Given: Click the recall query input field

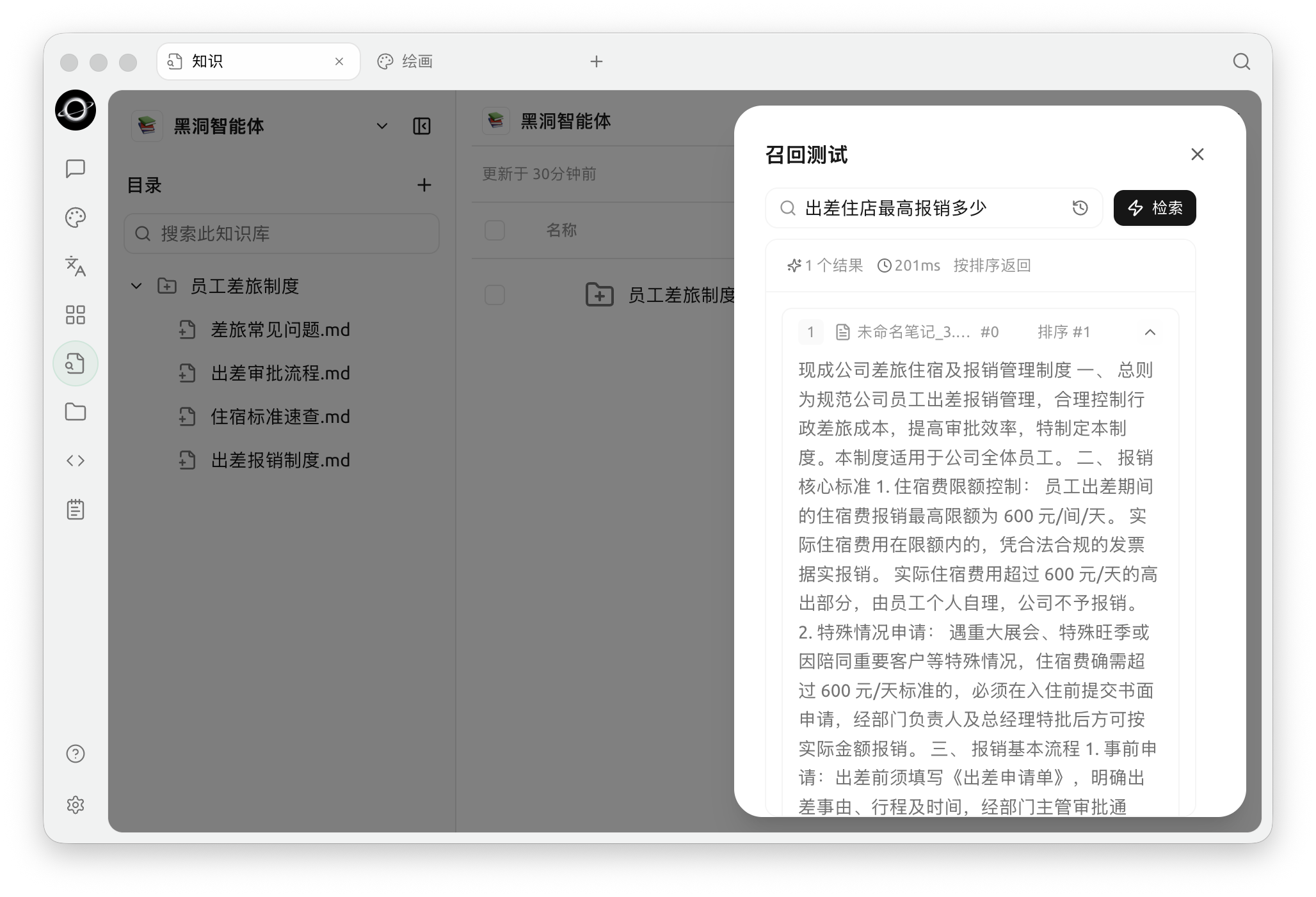Looking at the screenshot, I should pos(933,208).
